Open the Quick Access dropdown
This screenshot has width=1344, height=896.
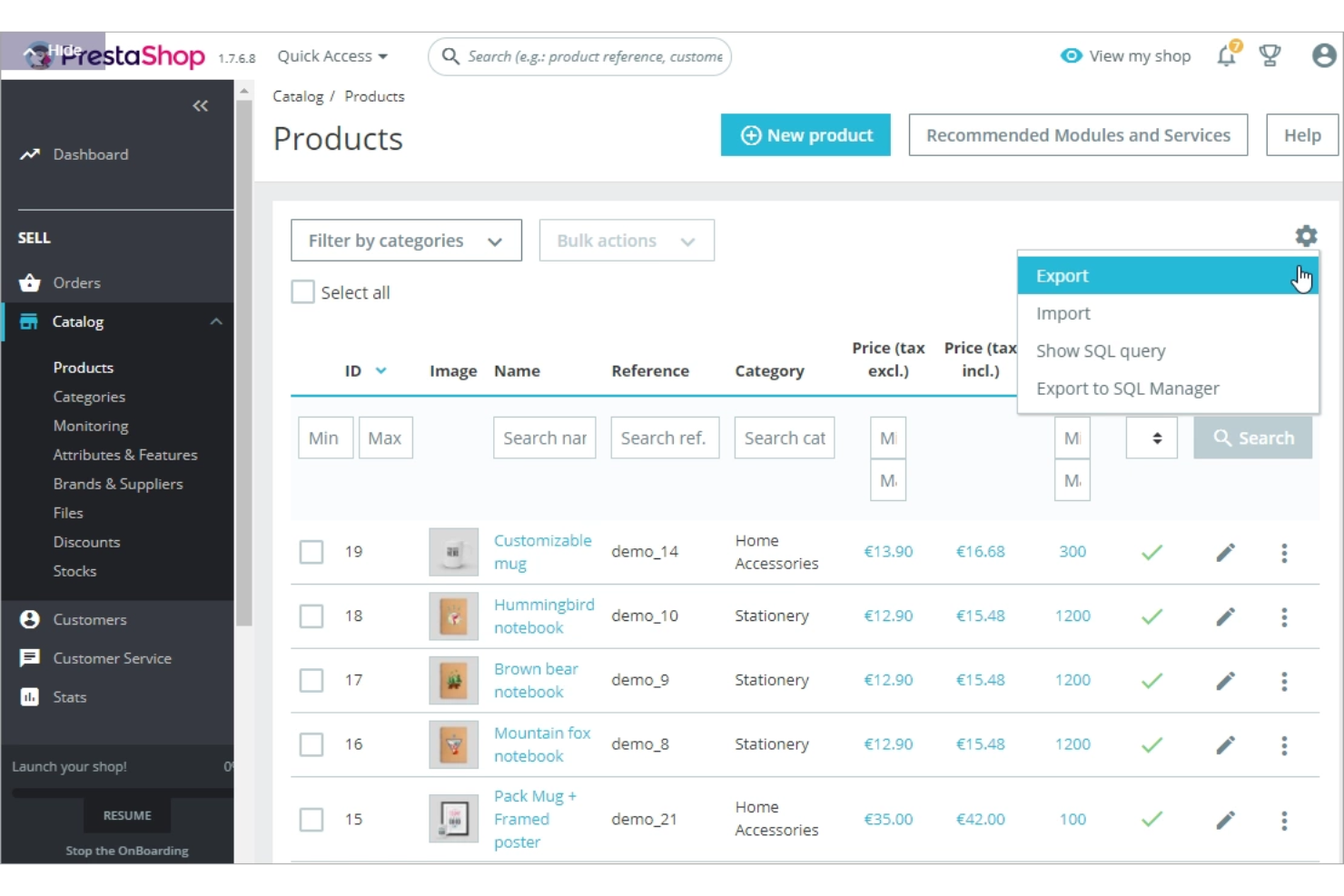pos(331,55)
